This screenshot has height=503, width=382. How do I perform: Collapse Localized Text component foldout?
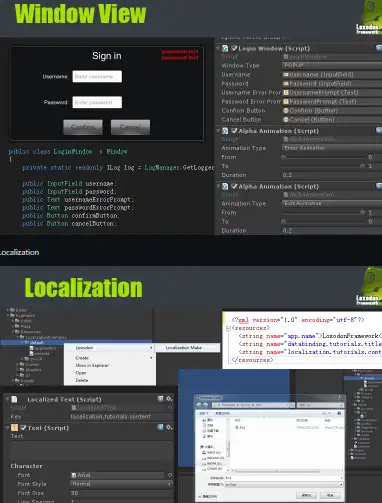(7, 399)
